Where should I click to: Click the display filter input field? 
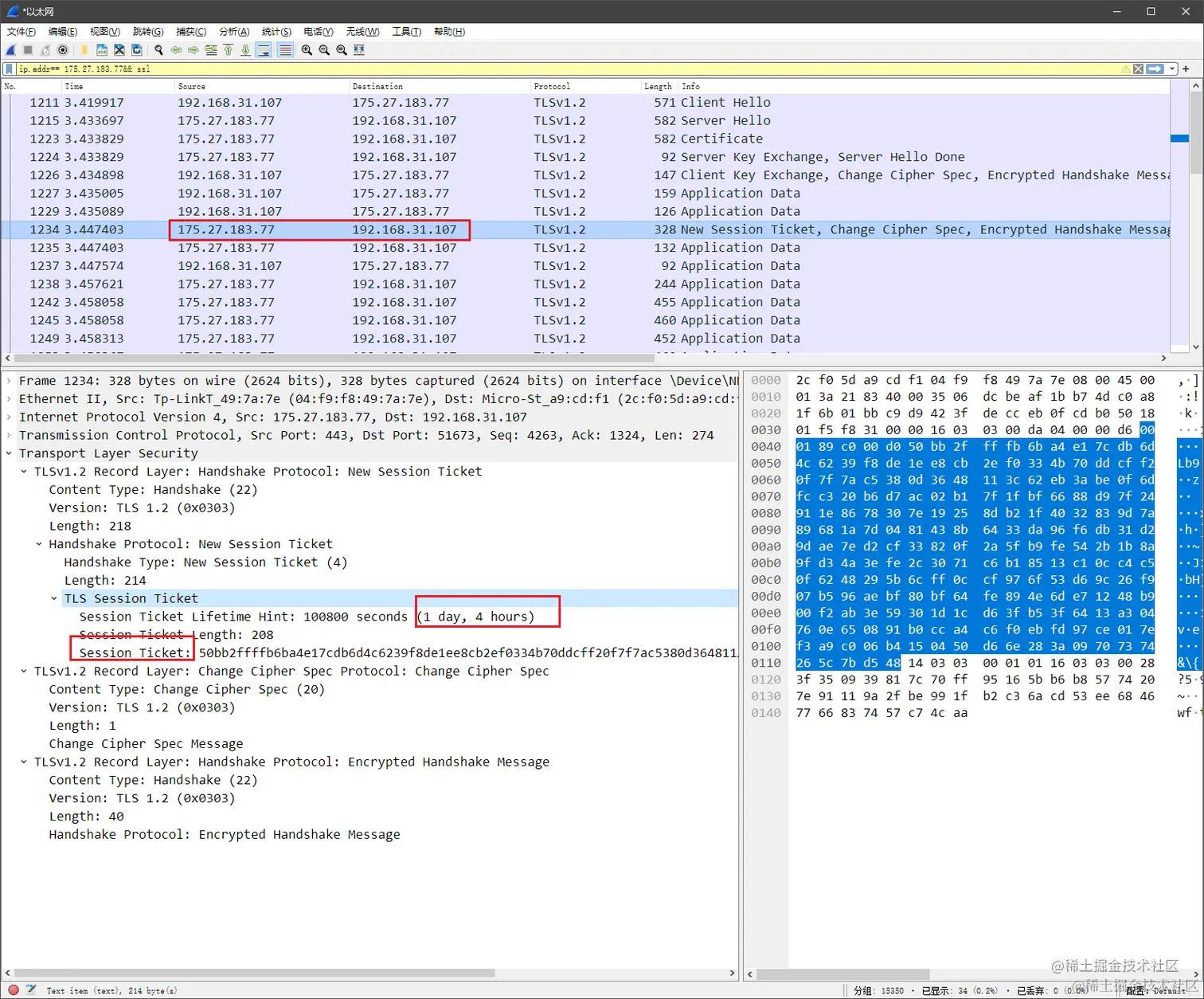pyautogui.click(x=569, y=69)
